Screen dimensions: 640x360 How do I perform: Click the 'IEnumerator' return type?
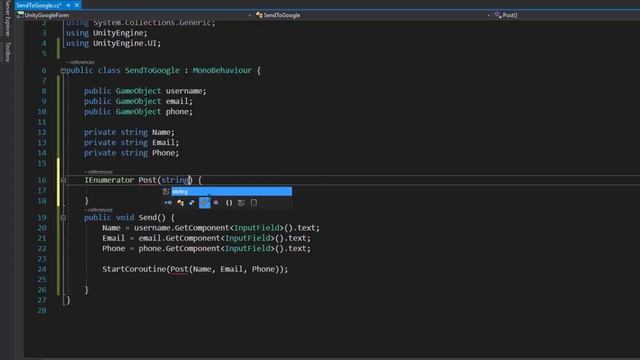click(109, 180)
